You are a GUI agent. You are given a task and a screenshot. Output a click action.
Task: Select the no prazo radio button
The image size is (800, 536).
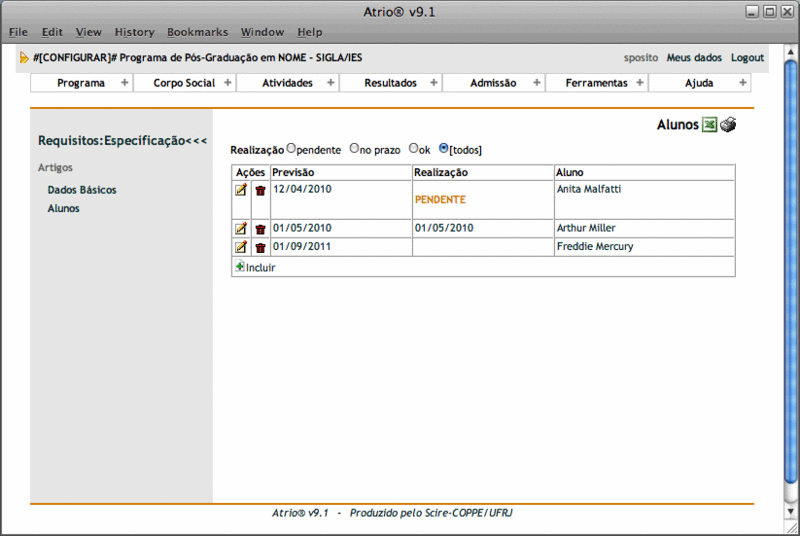tap(354, 148)
